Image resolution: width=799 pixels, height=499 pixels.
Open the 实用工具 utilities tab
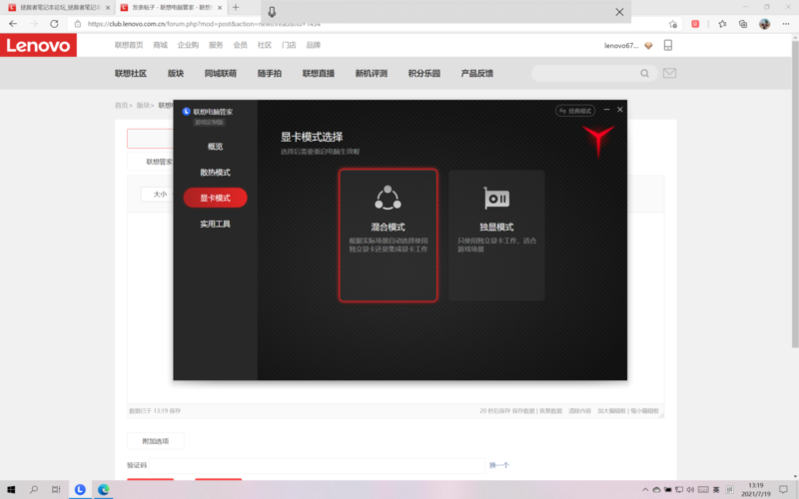coord(215,224)
